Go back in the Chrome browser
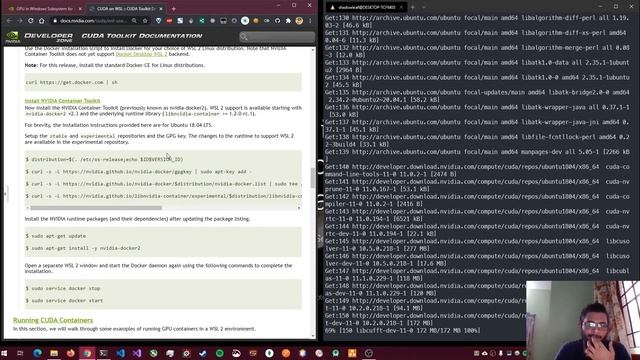This screenshot has height=360, width=640. pyautogui.click(x=9, y=20)
